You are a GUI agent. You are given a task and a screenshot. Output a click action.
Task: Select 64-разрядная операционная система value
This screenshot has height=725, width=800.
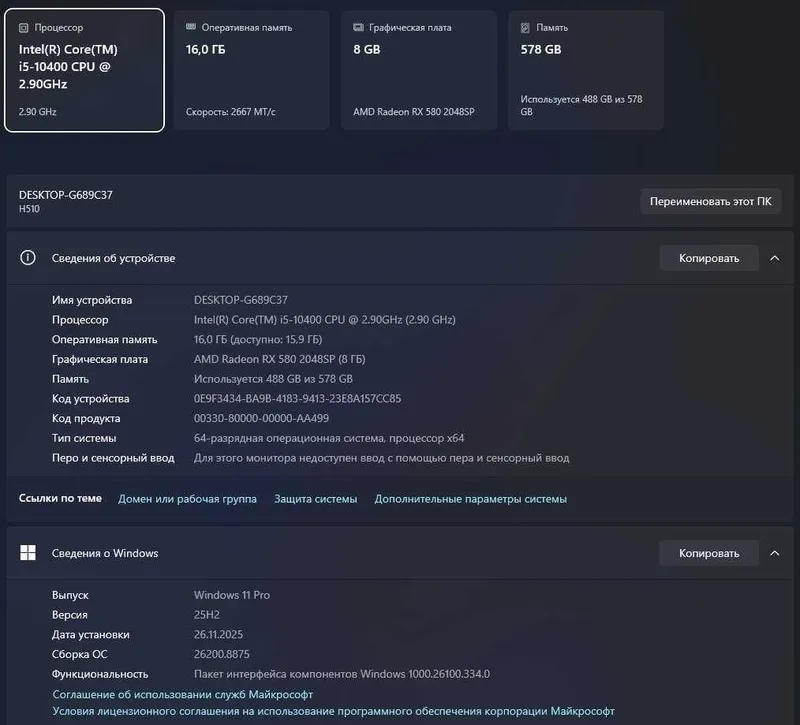click(329, 438)
